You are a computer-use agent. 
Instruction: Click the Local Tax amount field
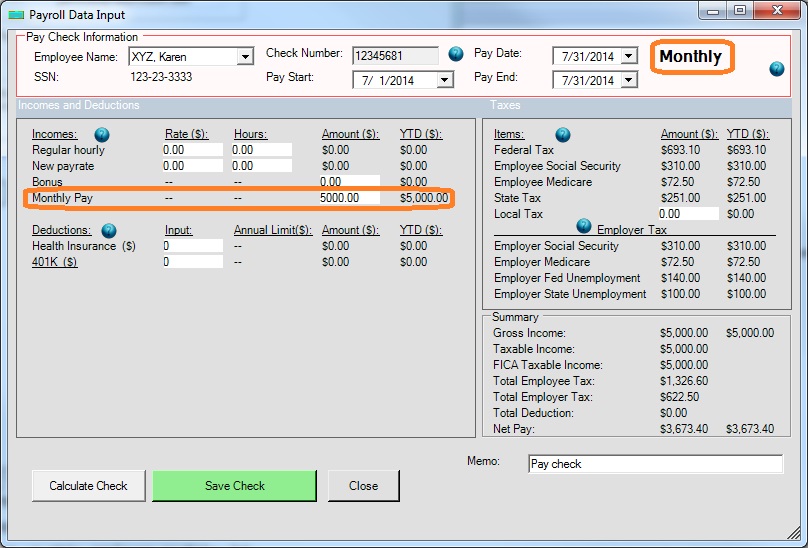[688, 214]
